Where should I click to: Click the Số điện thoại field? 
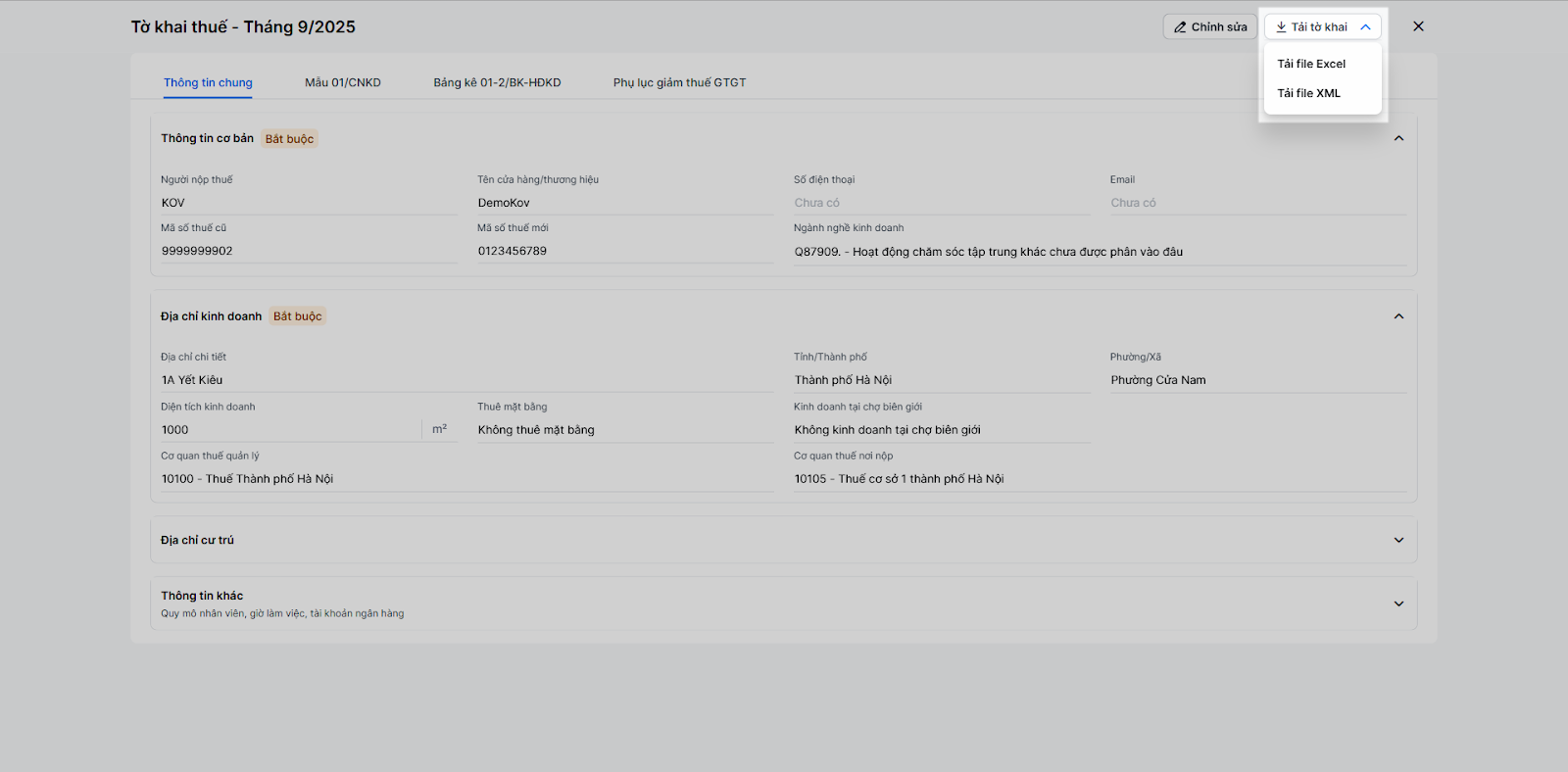[941, 203]
